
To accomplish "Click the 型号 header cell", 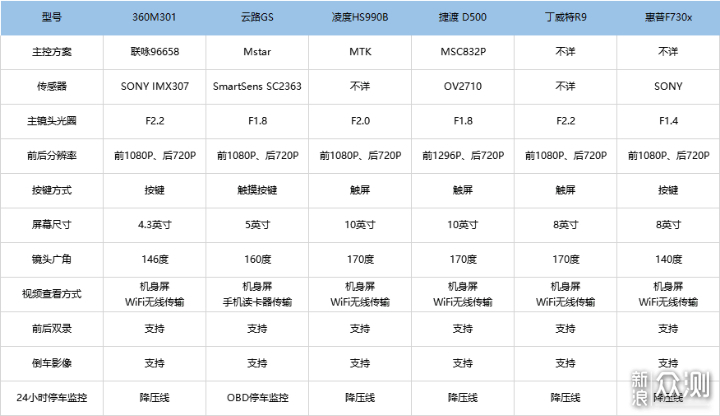I will tap(51, 17).
